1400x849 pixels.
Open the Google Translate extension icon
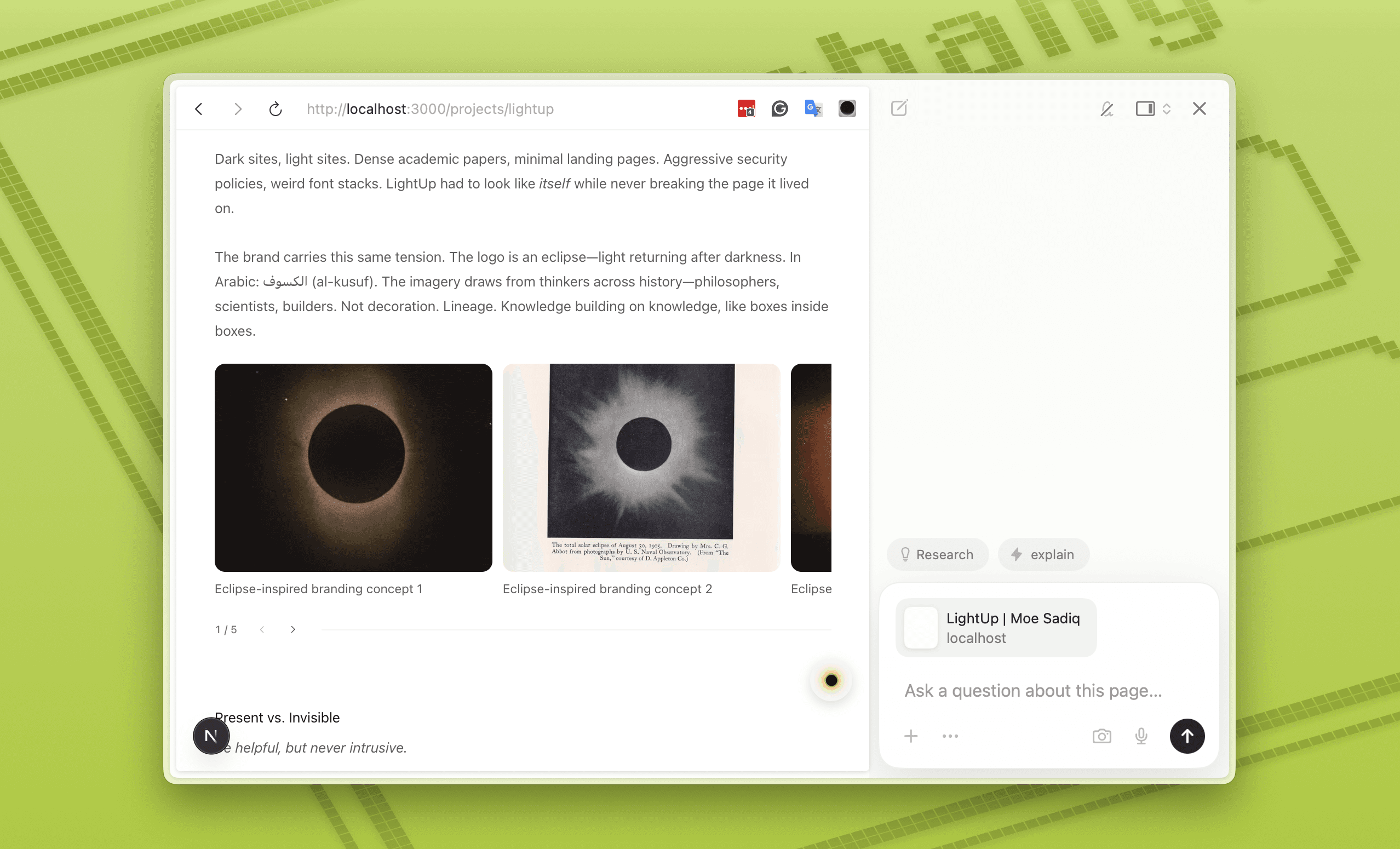[x=812, y=108]
